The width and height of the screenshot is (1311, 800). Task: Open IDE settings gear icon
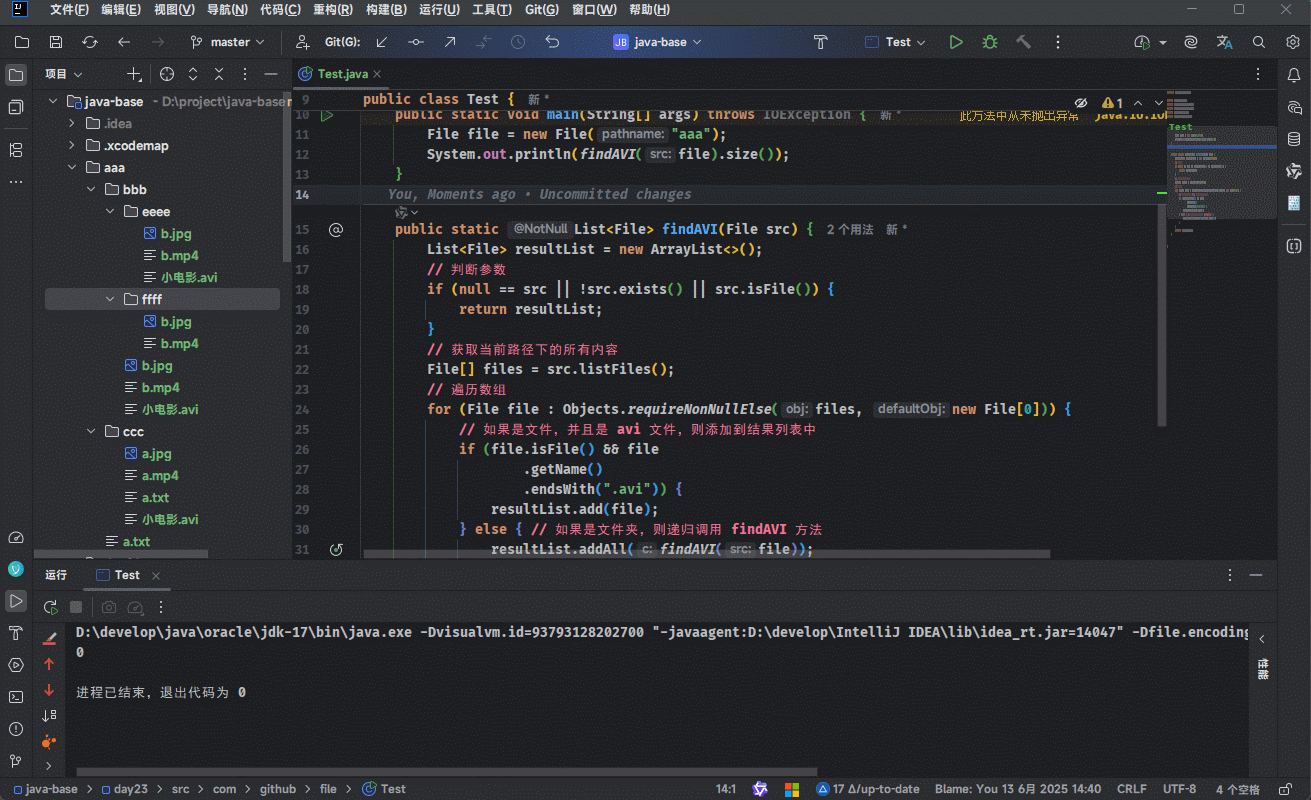coord(1292,42)
